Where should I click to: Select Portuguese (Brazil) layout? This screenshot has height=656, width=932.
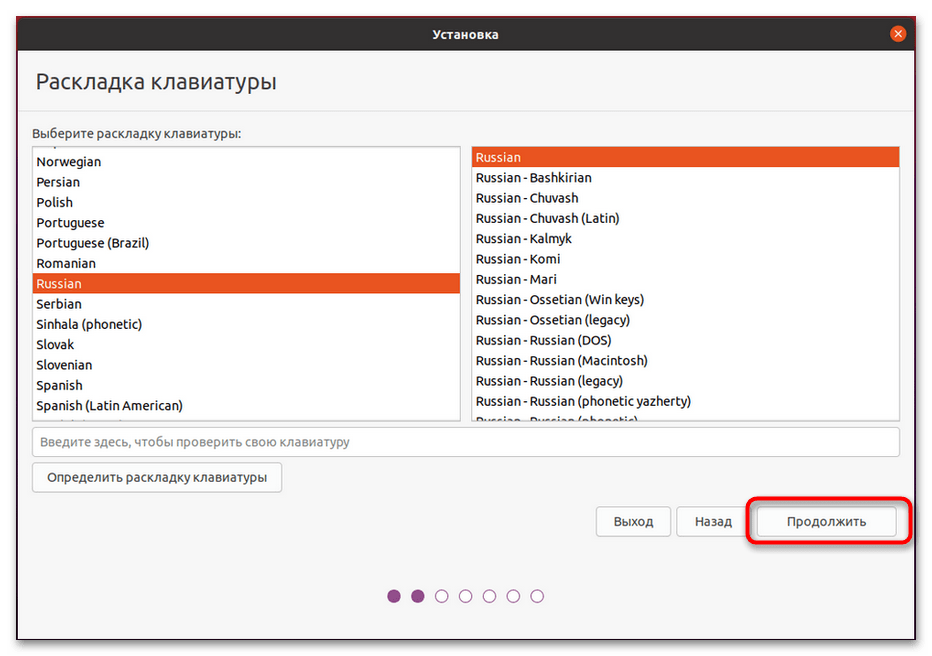93,243
